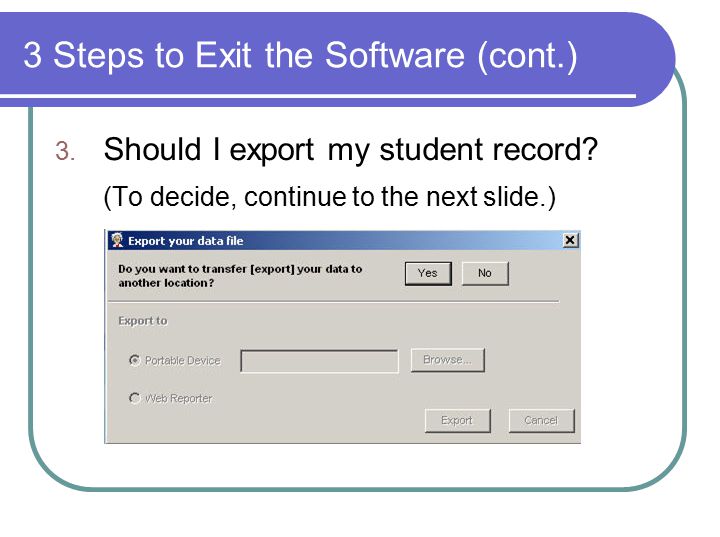Click the Export button
This screenshot has height=537, width=720.
pyautogui.click(x=457, y=420)
